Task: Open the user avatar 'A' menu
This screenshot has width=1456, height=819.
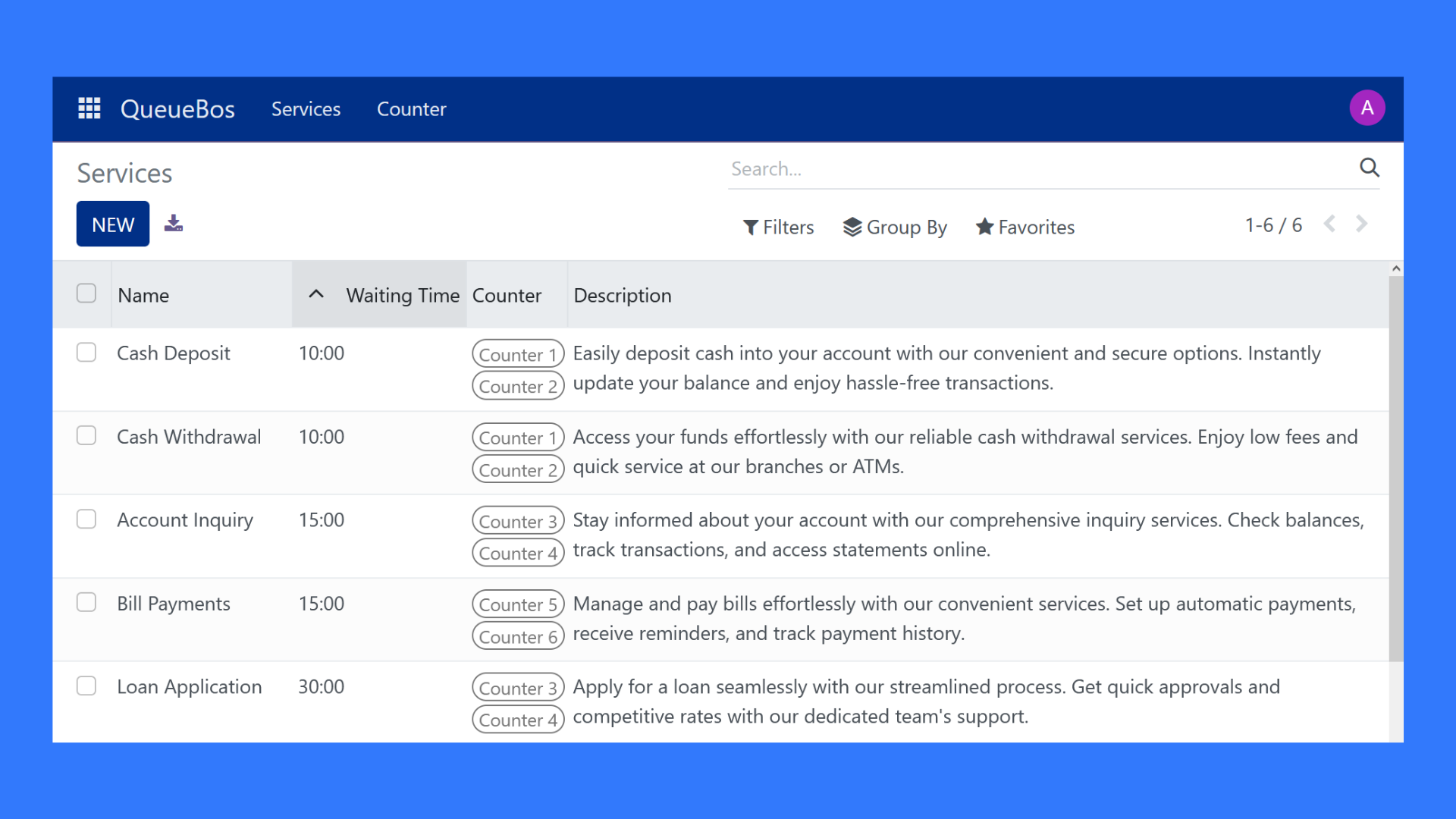Action: [1367, 108]
